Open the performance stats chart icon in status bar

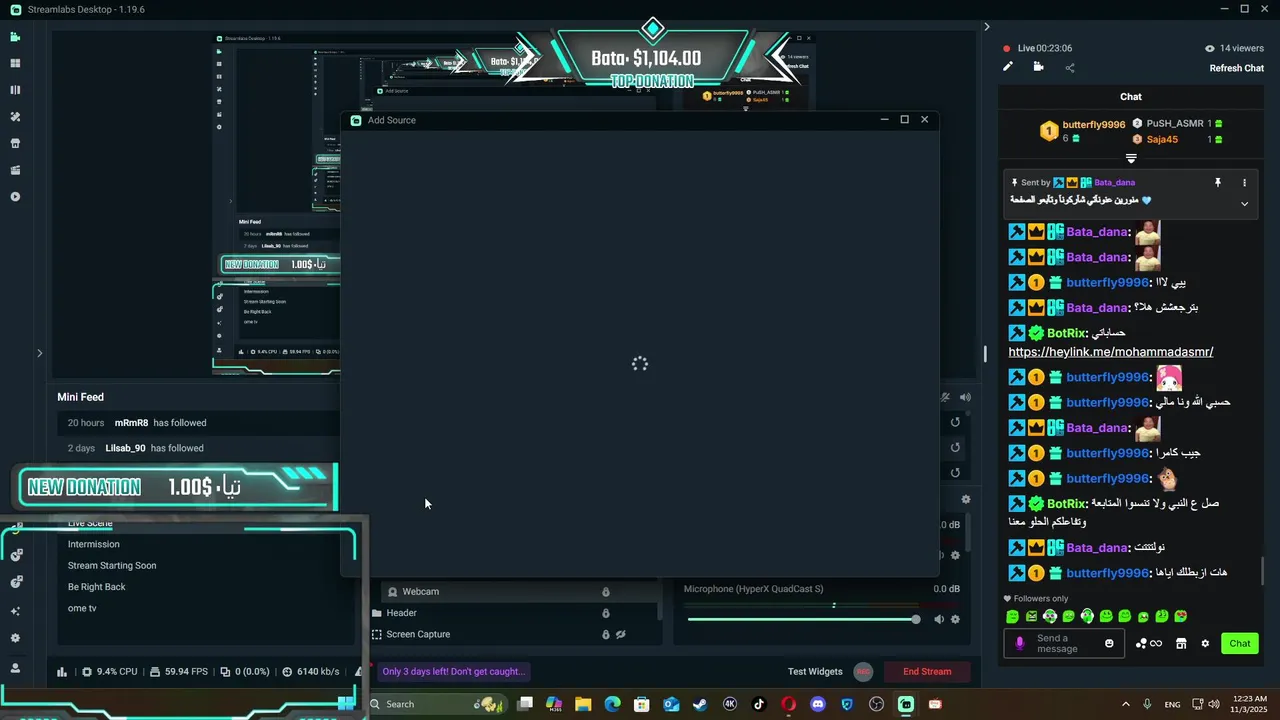pyautogui.click(x=62, y=672)
